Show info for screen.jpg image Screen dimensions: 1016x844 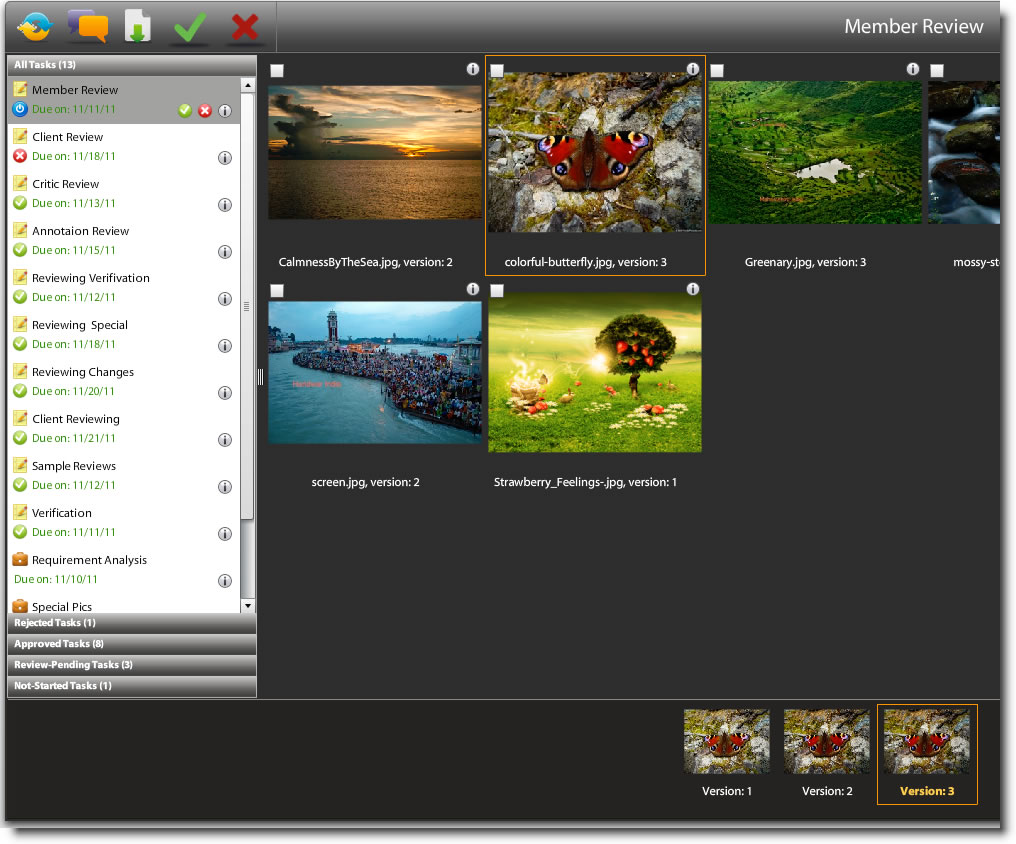(x=473, y=289)
